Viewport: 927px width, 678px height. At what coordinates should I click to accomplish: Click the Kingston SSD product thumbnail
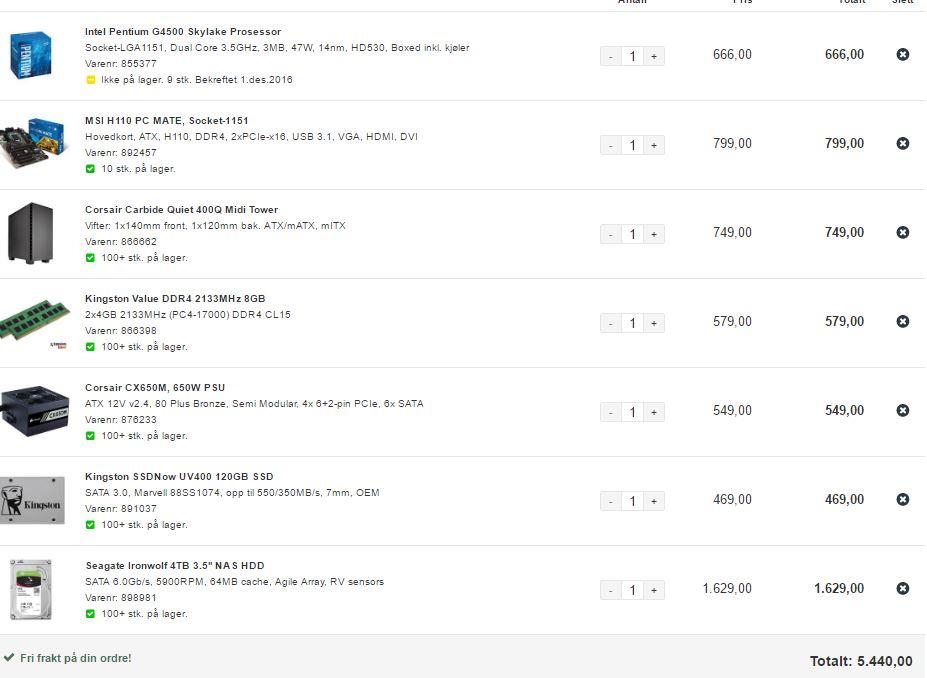pyautogui.click(x=33, y=500)
